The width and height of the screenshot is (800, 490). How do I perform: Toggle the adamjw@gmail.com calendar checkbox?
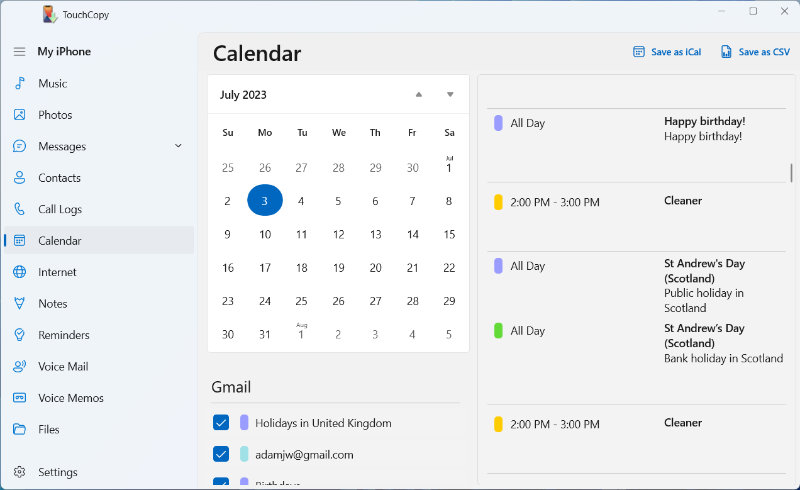tap(221, 454)
